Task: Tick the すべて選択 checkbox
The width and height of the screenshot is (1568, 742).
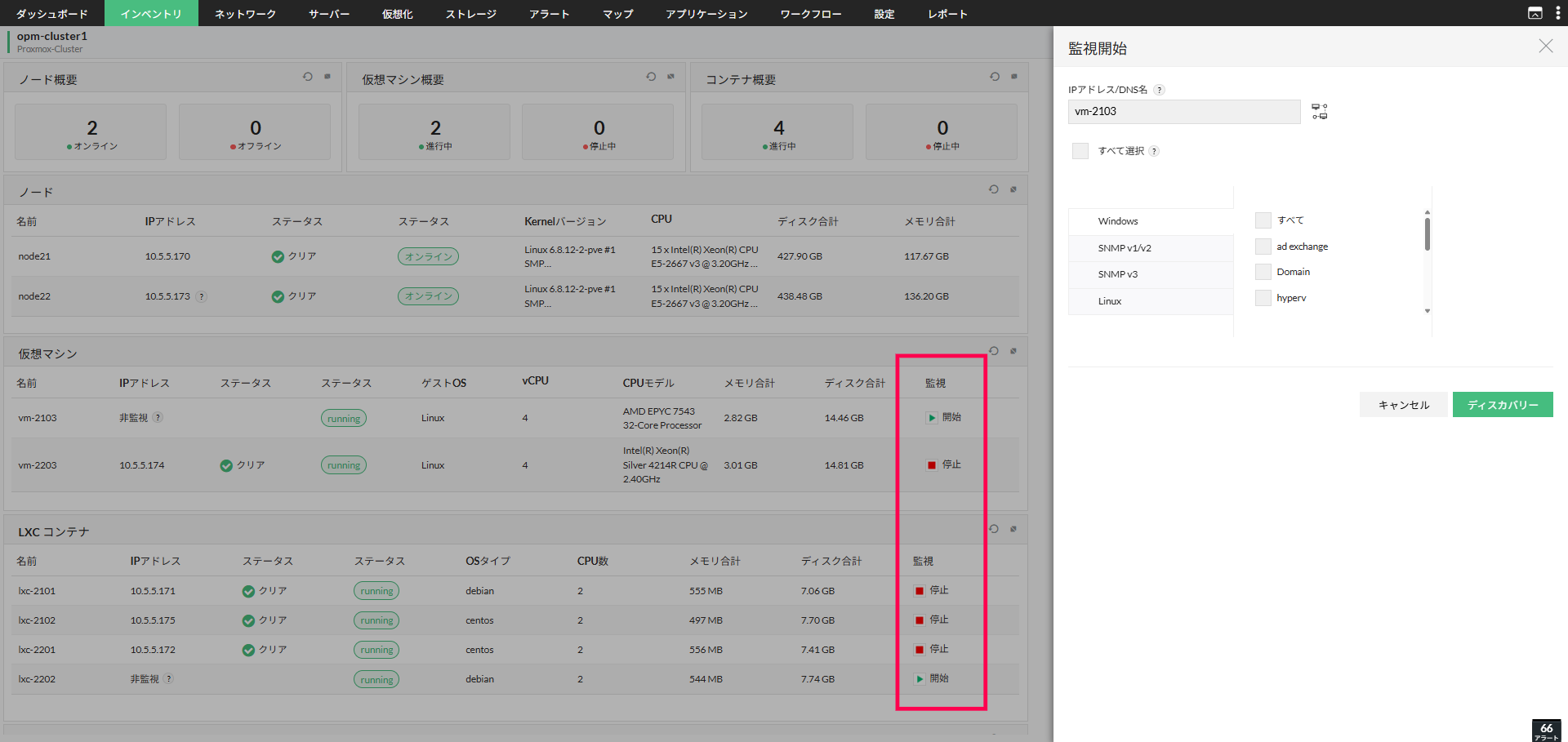Action: coord(1080,151)
